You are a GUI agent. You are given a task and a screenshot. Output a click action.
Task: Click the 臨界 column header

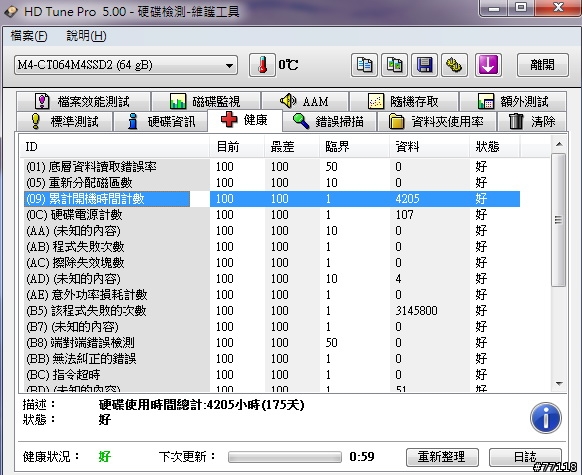point(354,147)
